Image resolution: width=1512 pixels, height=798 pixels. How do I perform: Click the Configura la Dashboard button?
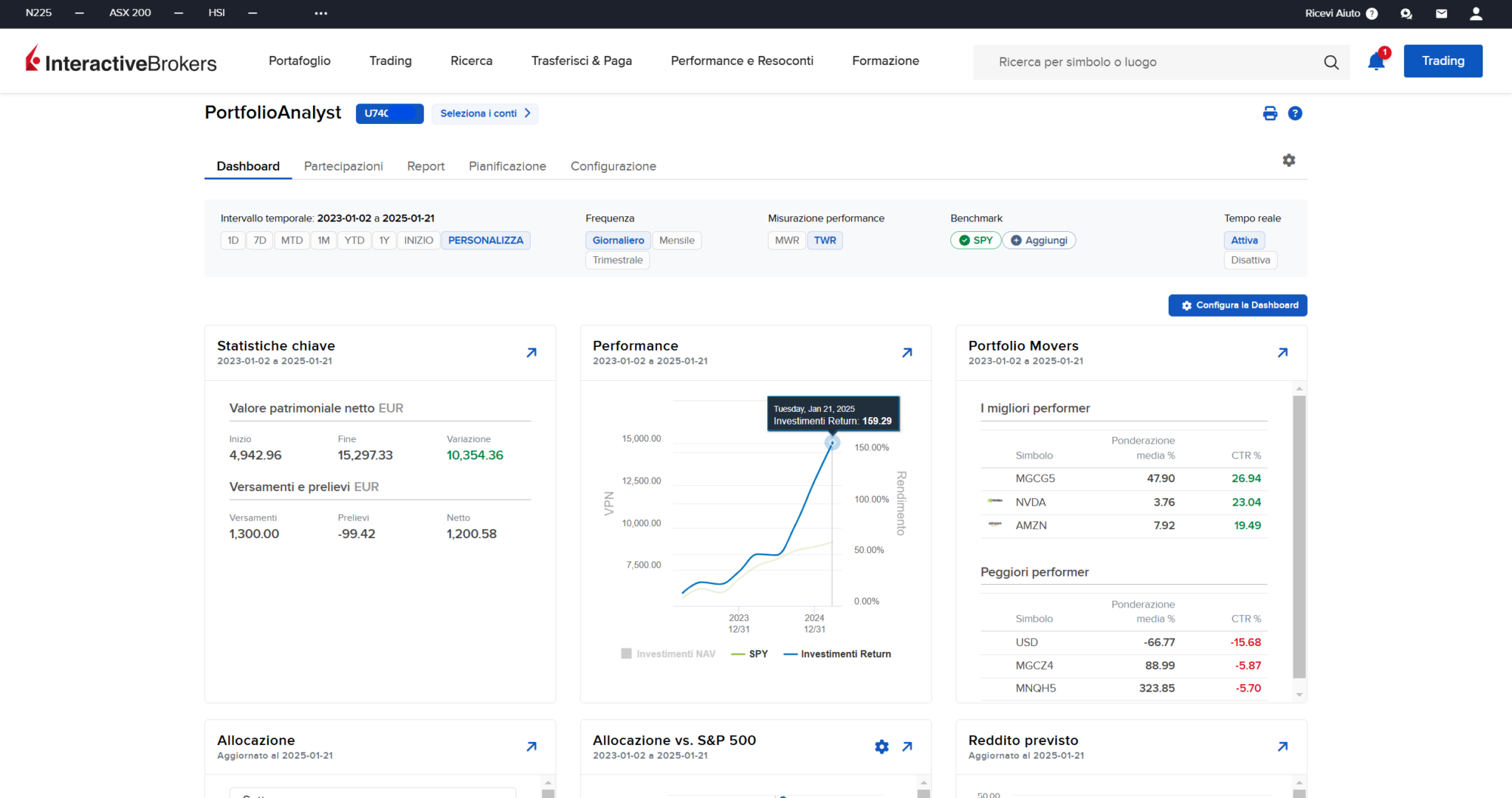tap(1237, 305)
